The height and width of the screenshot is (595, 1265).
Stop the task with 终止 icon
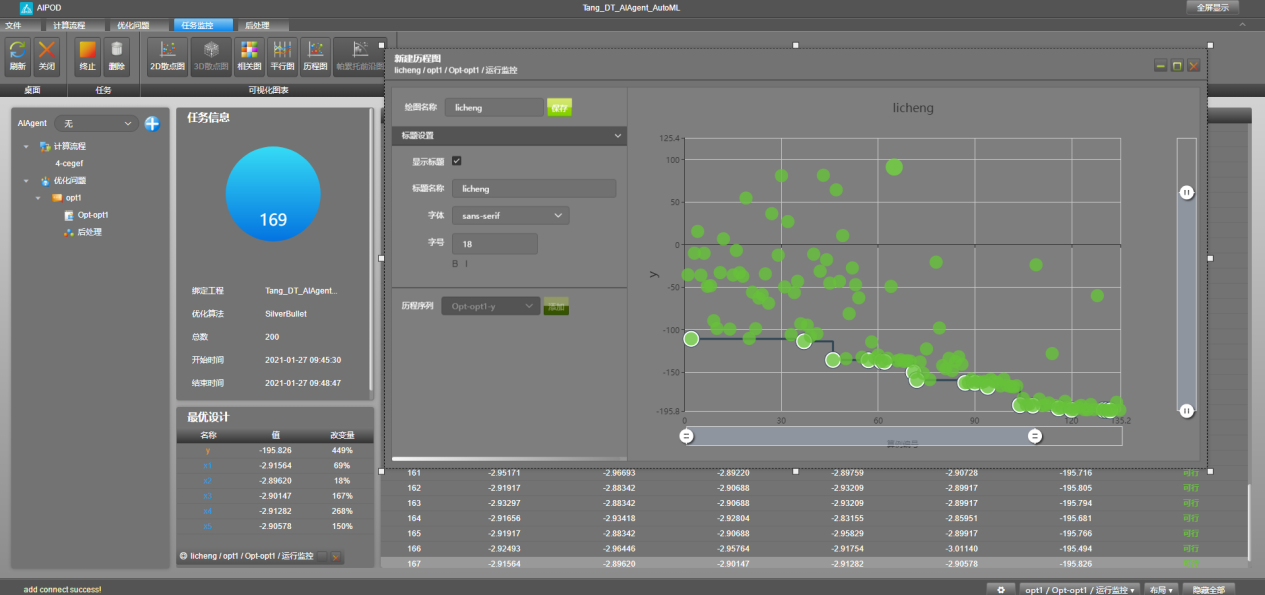click(x=88, y=57)
